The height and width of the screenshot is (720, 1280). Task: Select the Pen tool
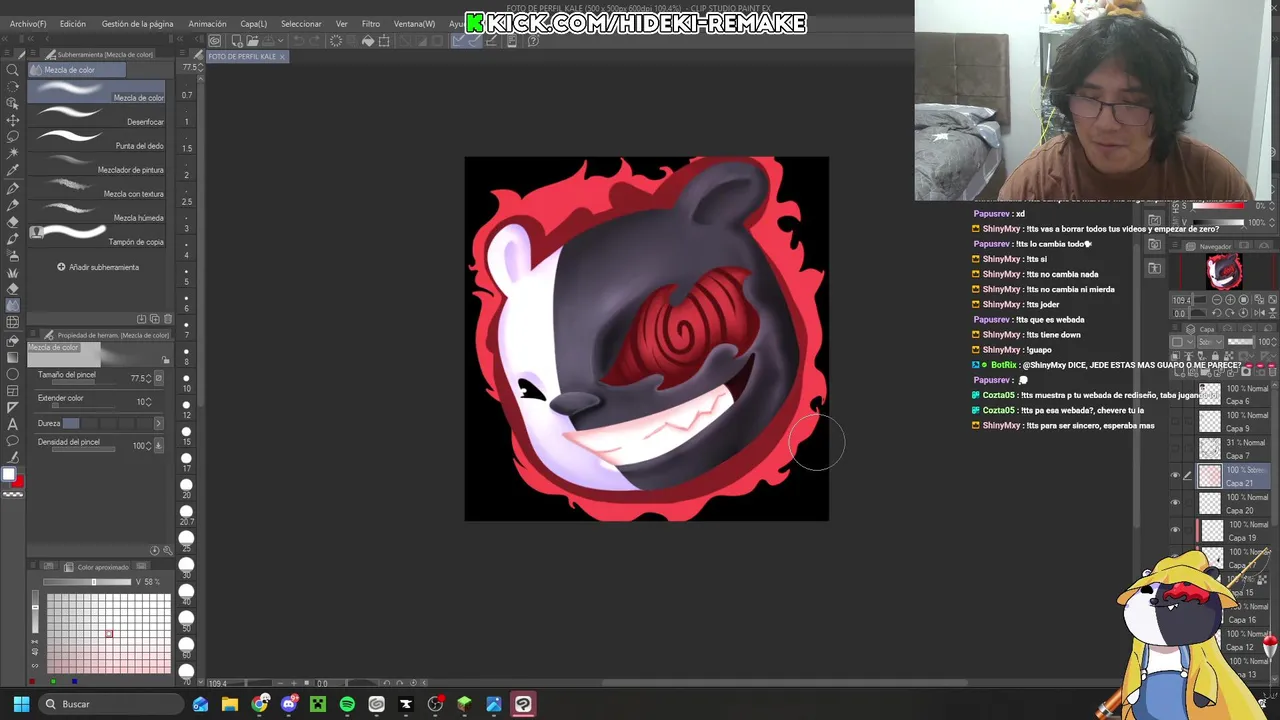13,187
